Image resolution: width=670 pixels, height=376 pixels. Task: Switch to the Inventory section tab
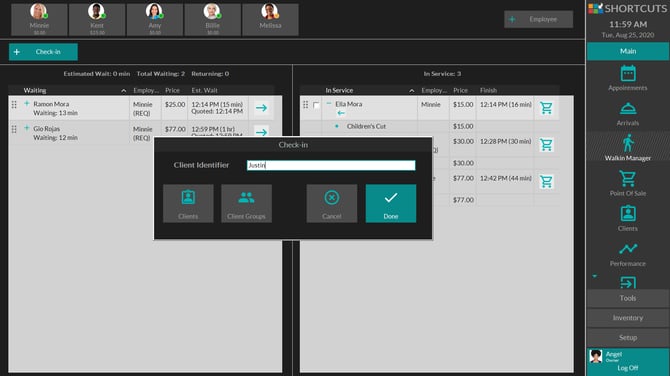pos(628,318)
